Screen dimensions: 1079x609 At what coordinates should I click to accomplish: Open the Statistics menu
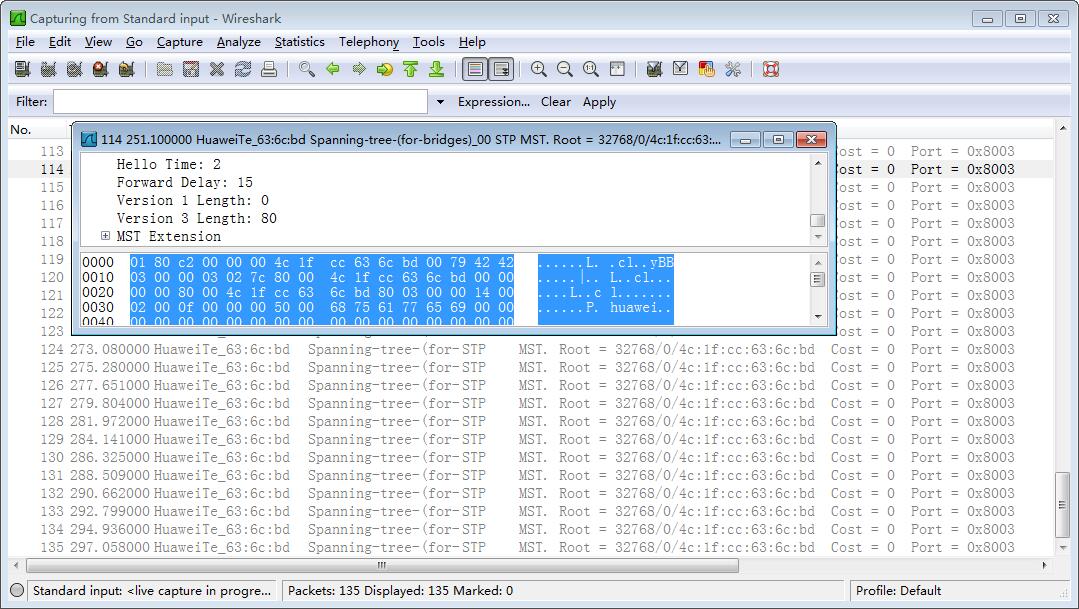coord(299,42)
